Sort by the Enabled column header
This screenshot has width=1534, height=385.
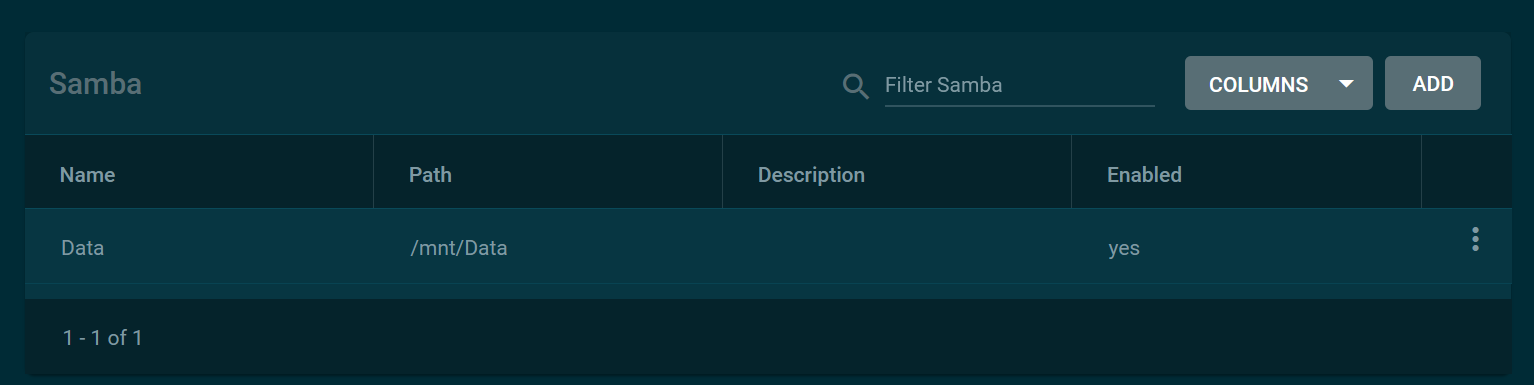[1144, 175]
